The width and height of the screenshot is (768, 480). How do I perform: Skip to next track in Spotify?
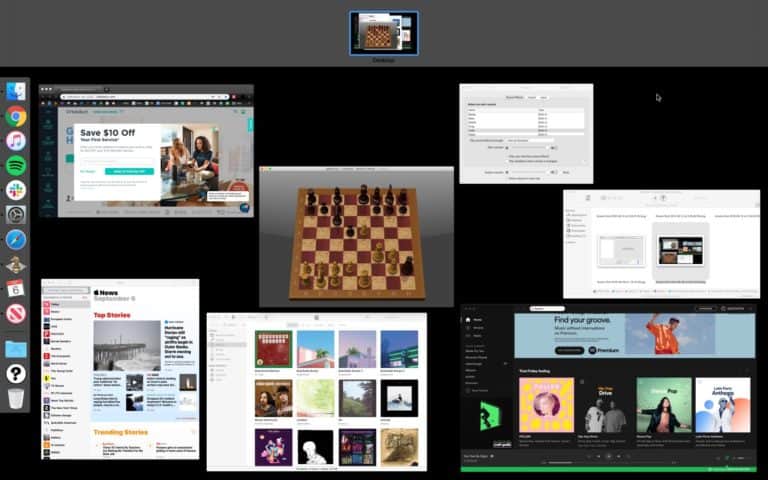click(619, 456)
